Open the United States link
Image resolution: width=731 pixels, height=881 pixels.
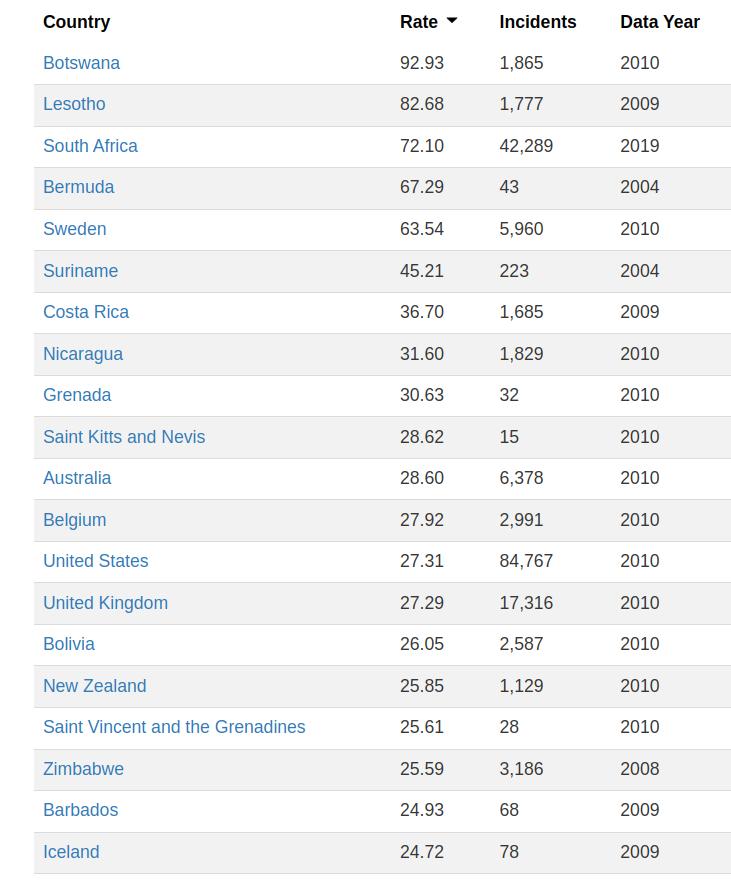click(x=95, y=561)
